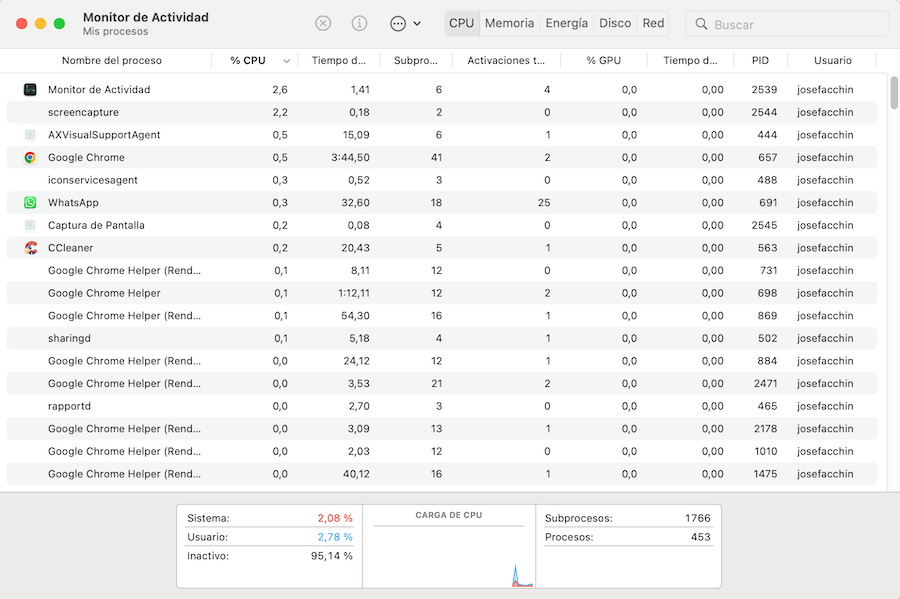
Task: Click the Carga de CPU graph
Action: click(449, 555)
